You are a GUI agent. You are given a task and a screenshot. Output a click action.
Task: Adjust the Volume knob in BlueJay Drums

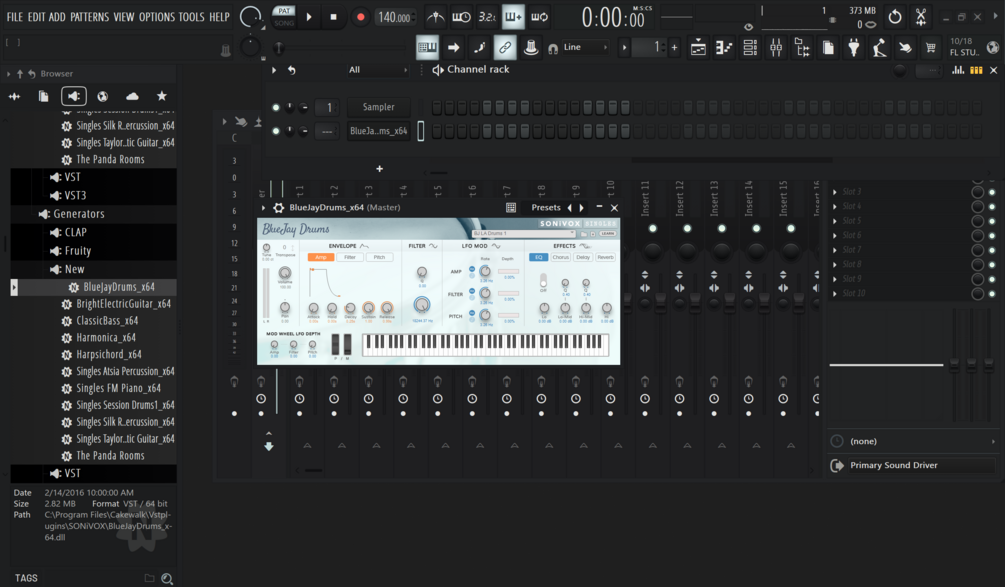click(x=285, y=274)
